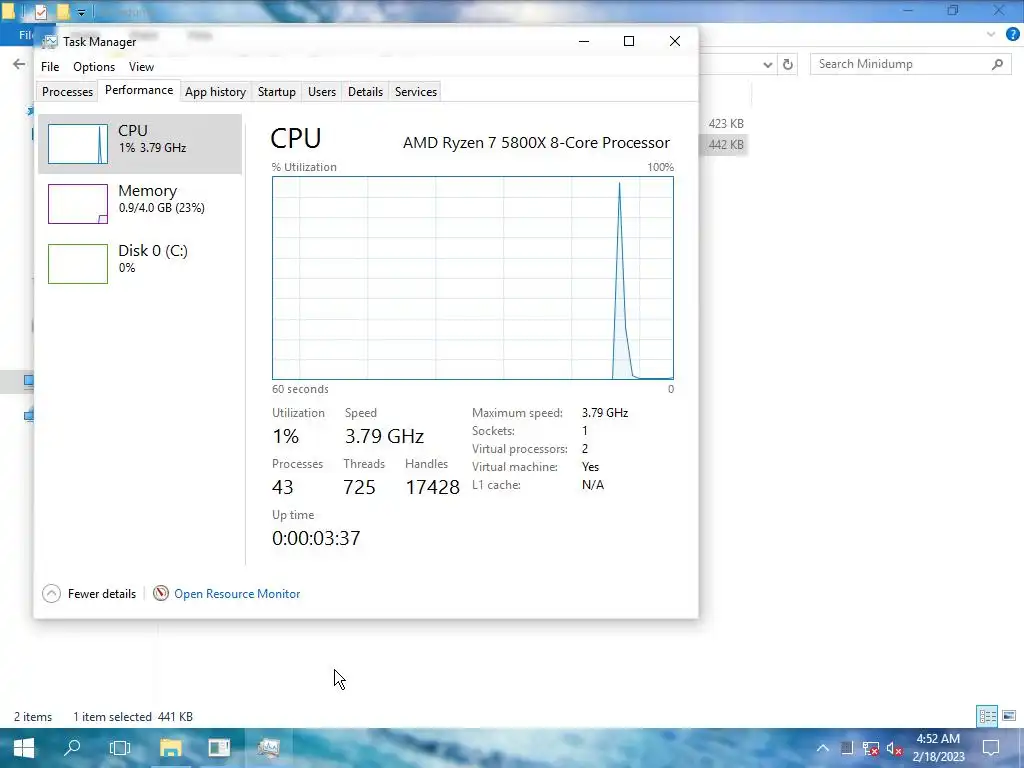The image size is (1024, 768).
Task: Click the CPU utilization graph
Action: tap(473, 278)
